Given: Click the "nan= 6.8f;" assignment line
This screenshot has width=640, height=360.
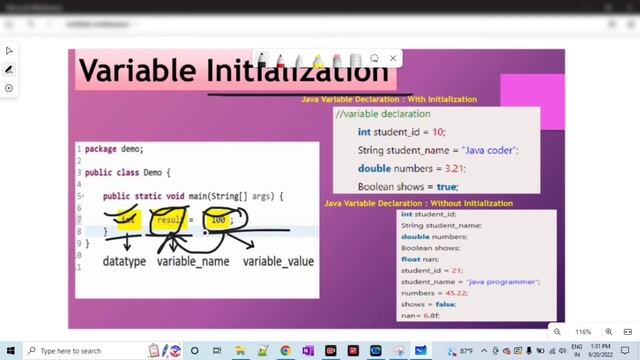Looking at the screenshot, I should (420, 316).
